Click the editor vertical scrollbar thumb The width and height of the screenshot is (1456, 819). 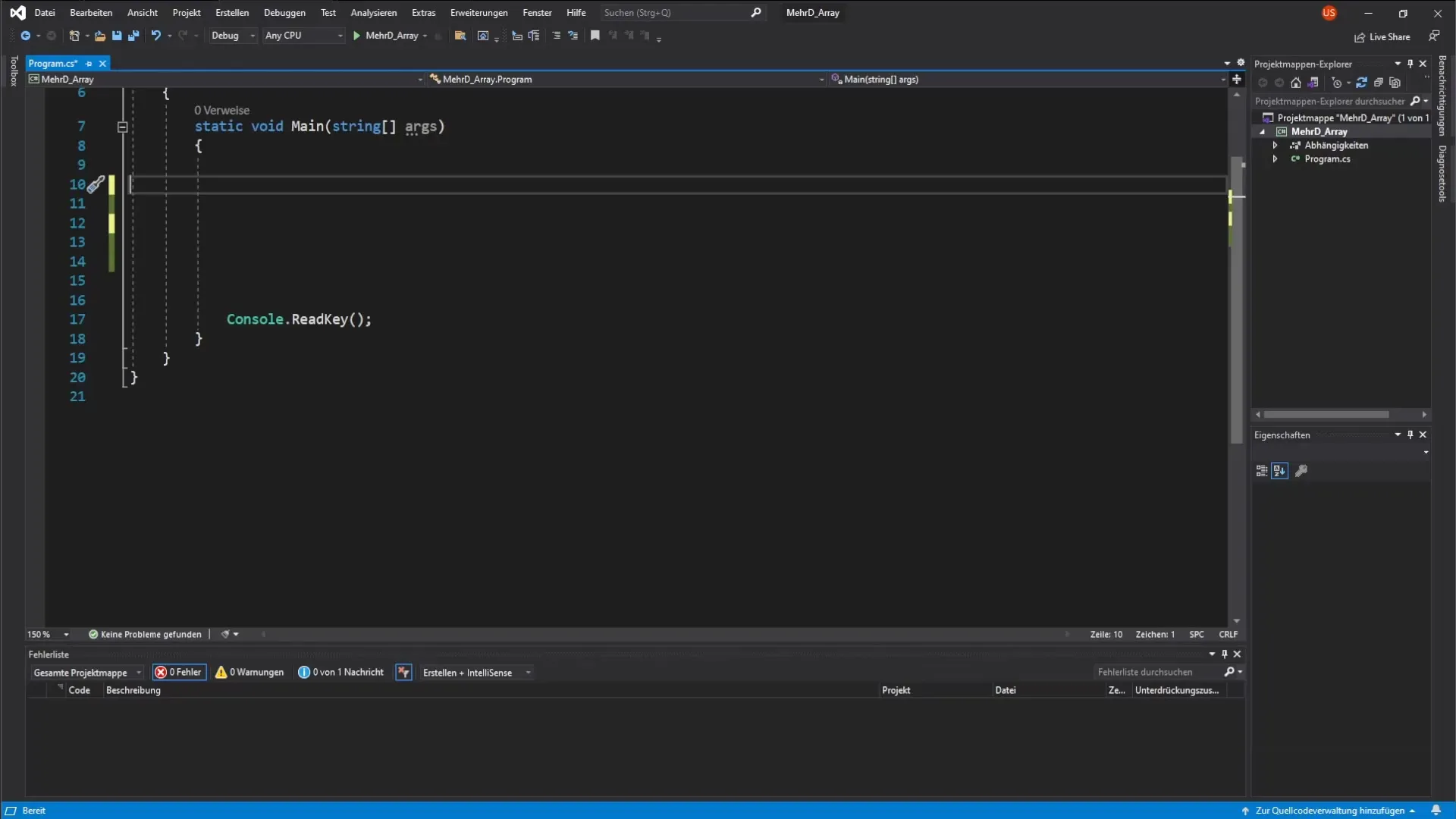[1237, 300]
